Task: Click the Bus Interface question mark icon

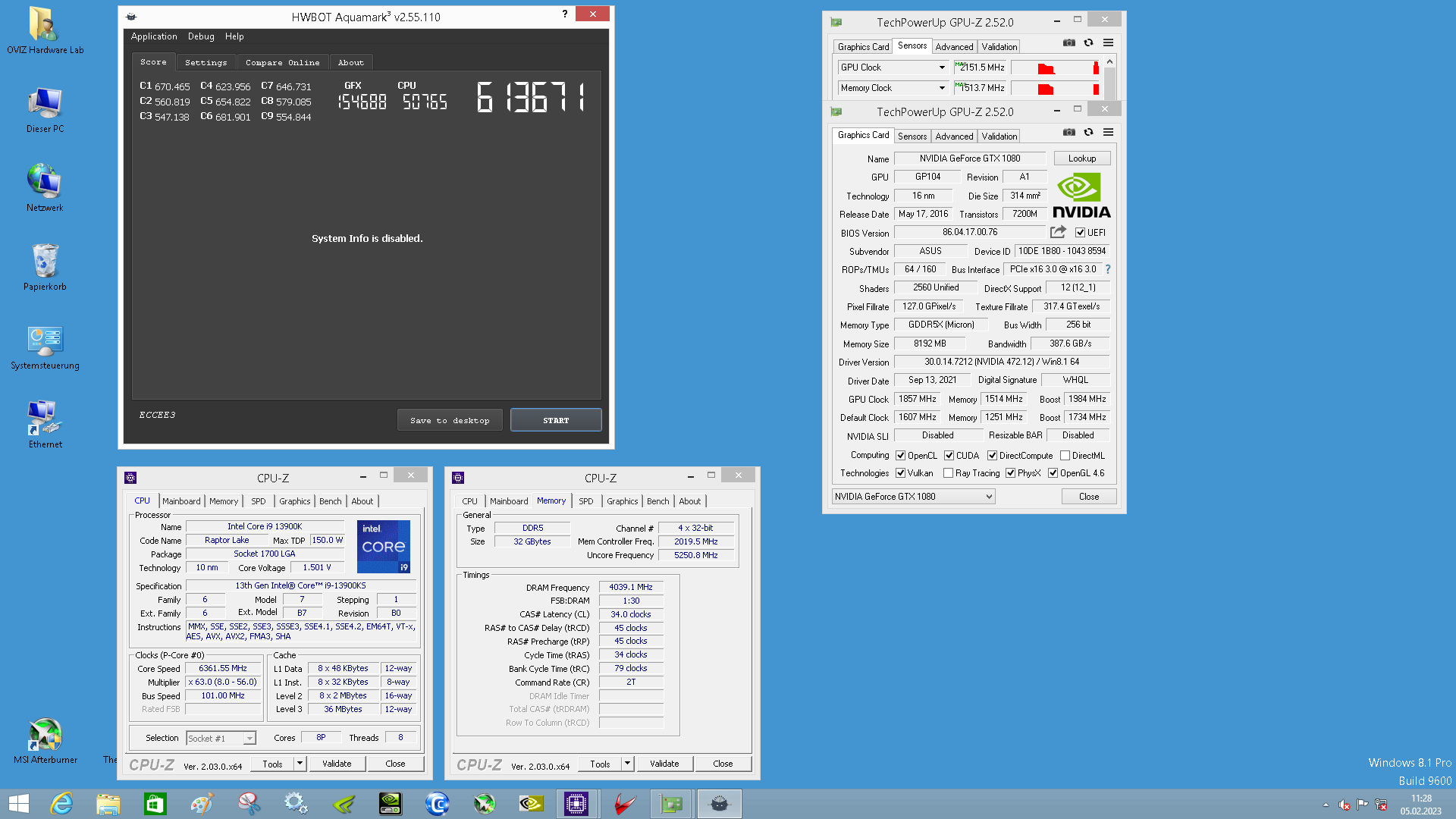Action: coord(1107,269)
